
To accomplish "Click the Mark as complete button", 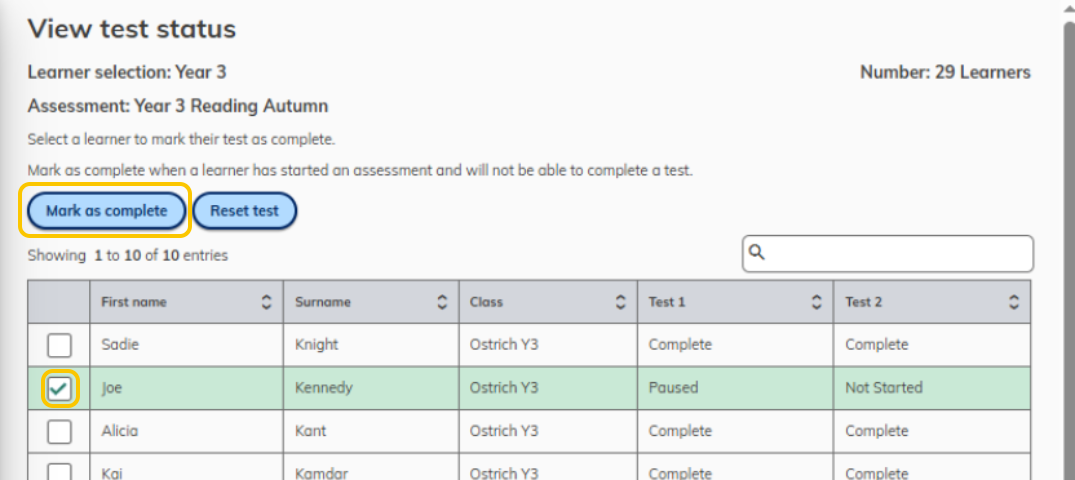I will [x=106, y=211].
